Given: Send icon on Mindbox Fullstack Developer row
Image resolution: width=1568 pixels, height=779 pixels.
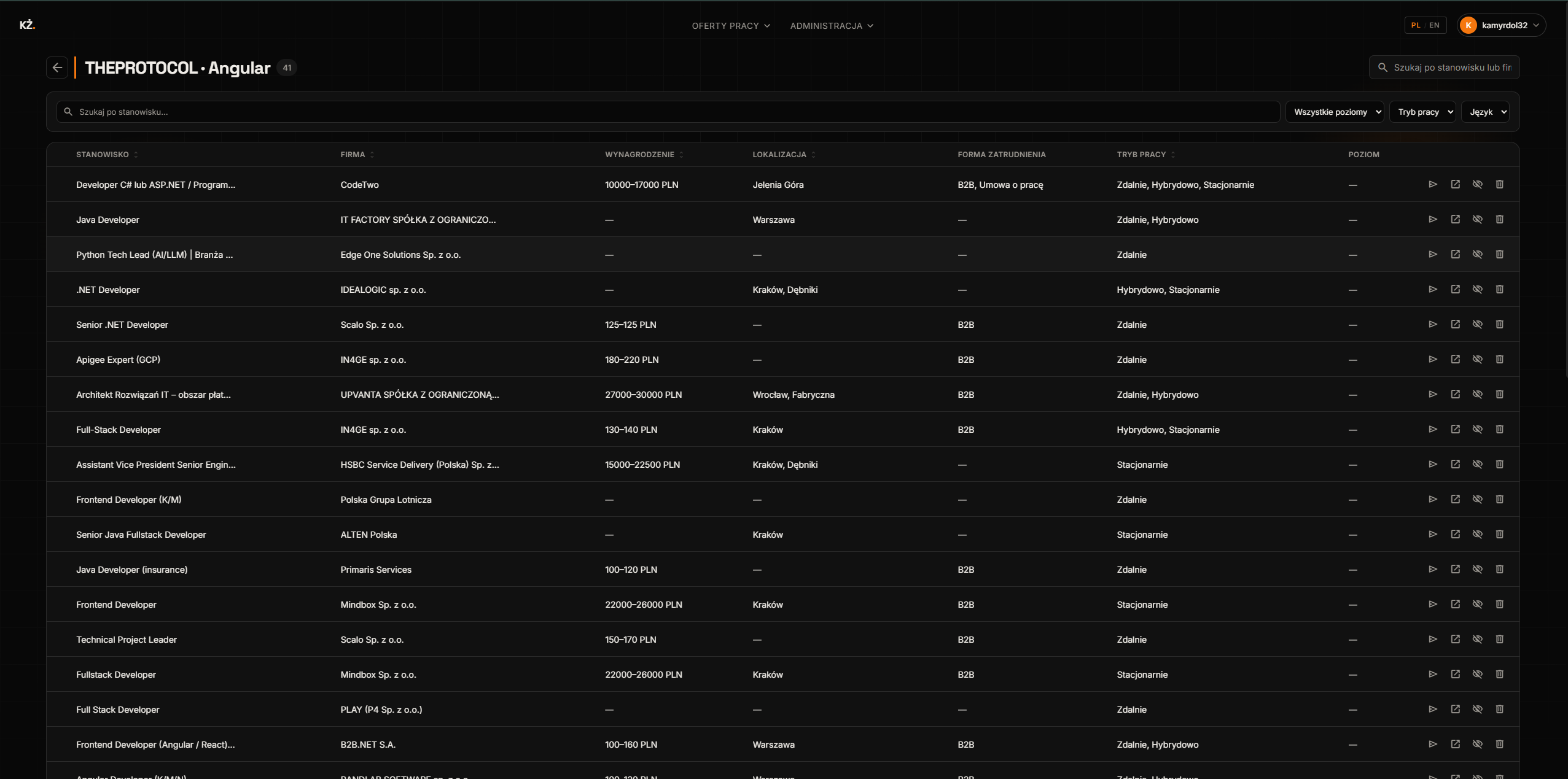Looking at the screenshot, I should (1433, 674).
